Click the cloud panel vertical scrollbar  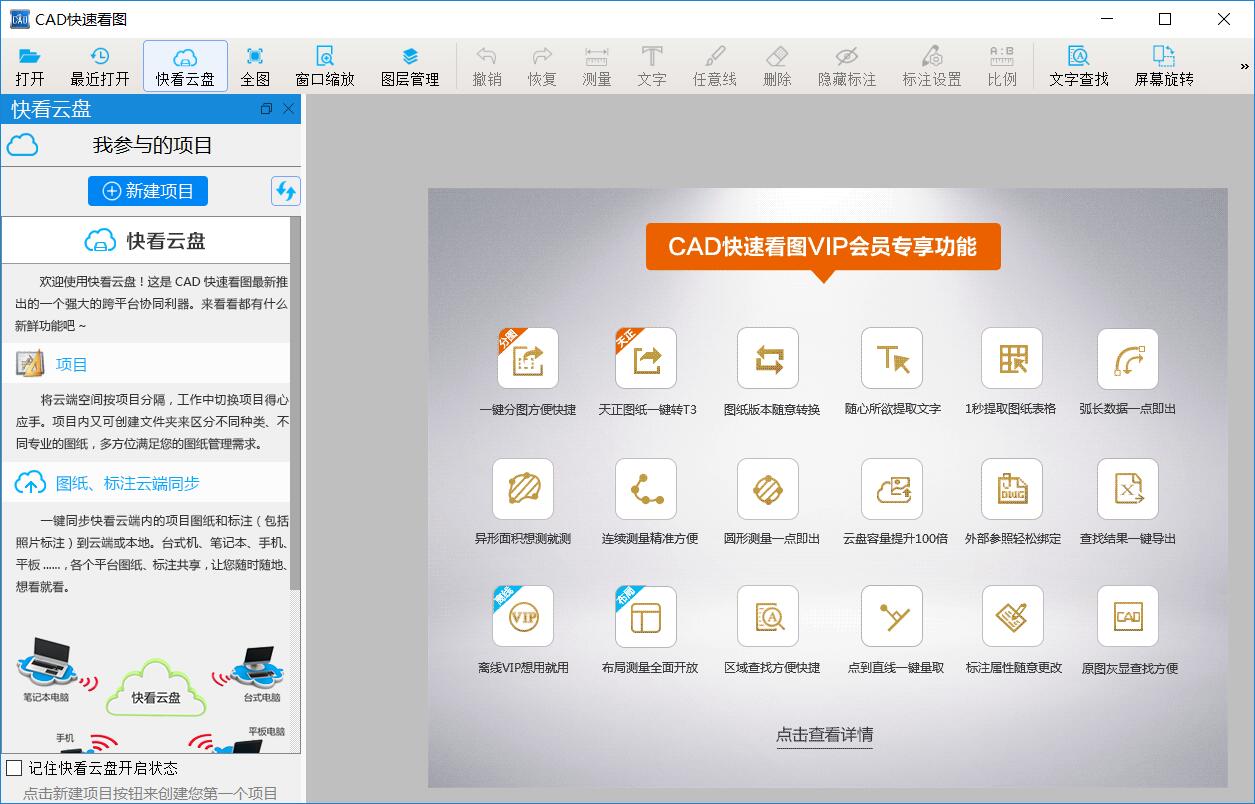coord(295,400)
